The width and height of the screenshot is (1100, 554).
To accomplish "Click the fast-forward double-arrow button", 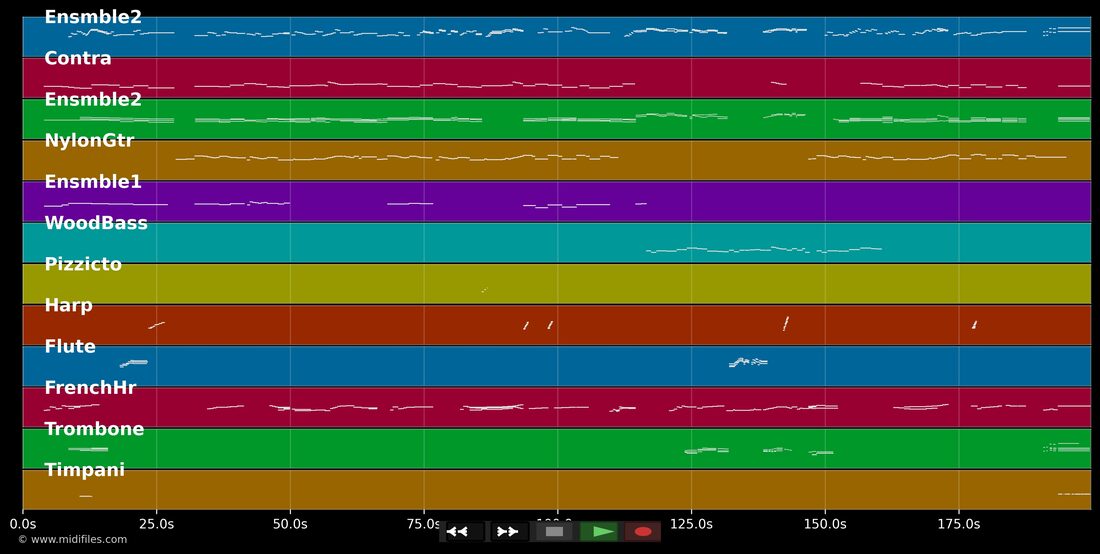I will tap(510, 532).
